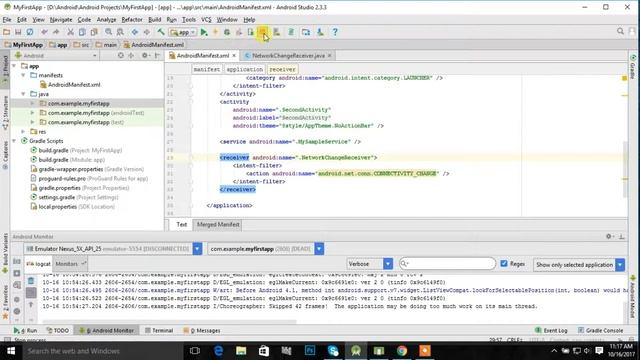
Task: Open the Gradle Console button
Action: point(600,330)
